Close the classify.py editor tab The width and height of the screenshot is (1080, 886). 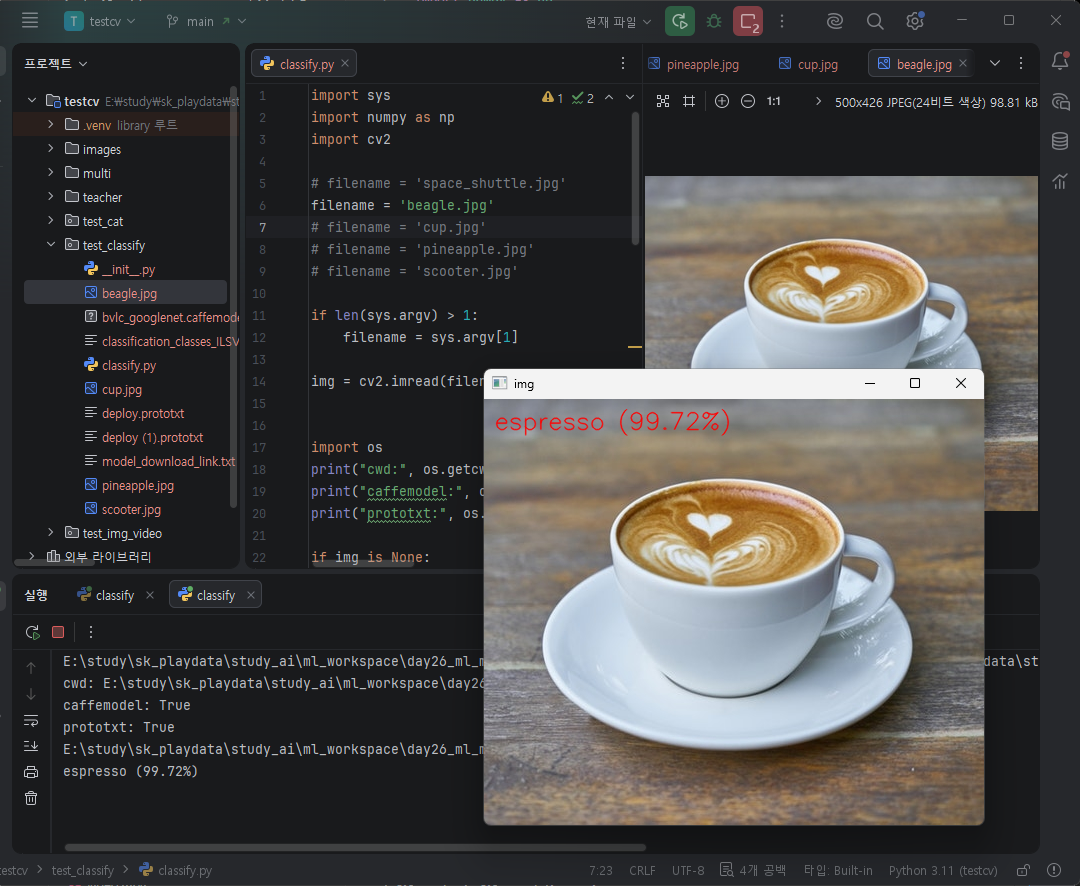pos(344,63)
